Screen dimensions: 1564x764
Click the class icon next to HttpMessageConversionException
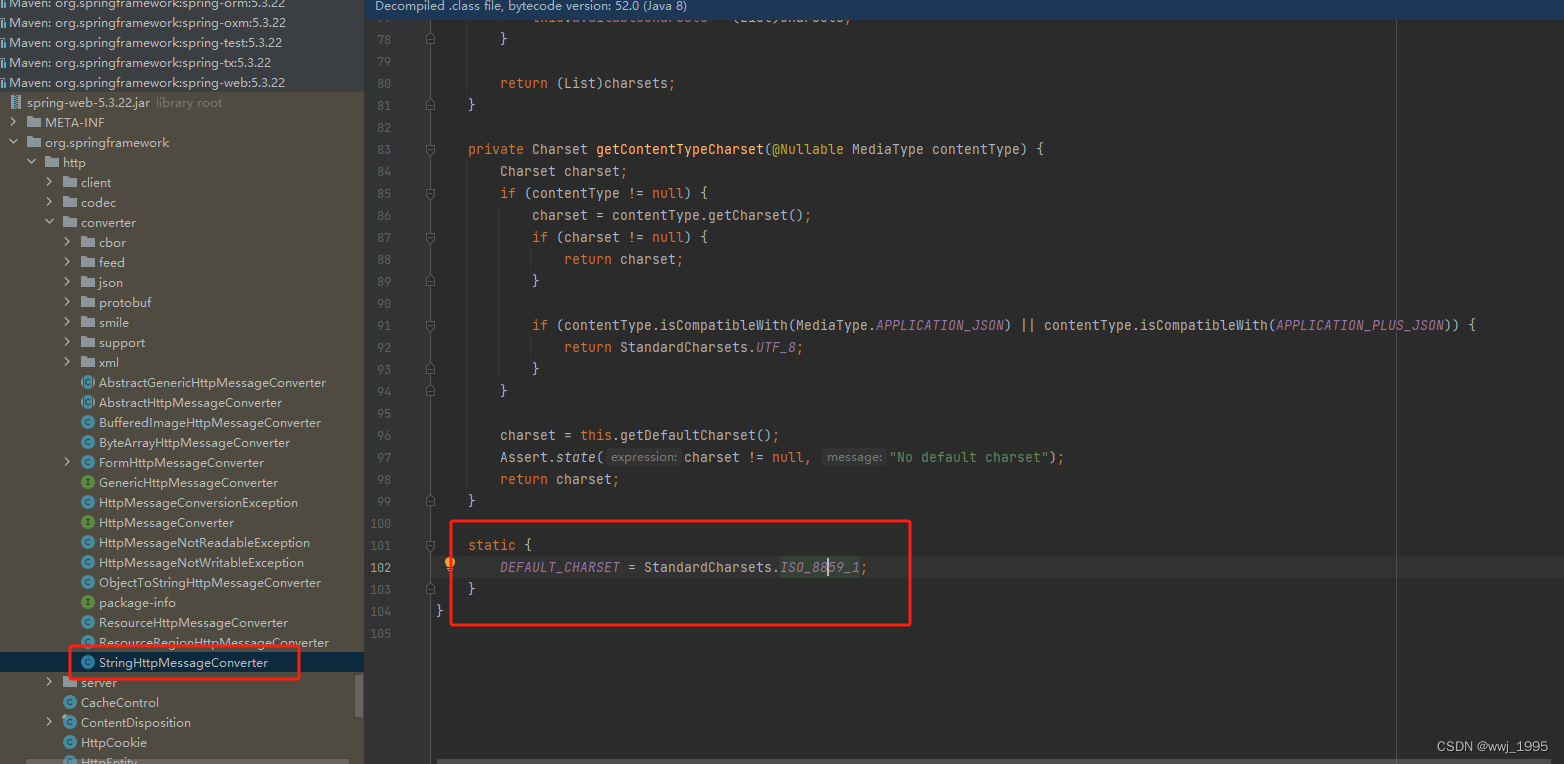pos(88,502)
